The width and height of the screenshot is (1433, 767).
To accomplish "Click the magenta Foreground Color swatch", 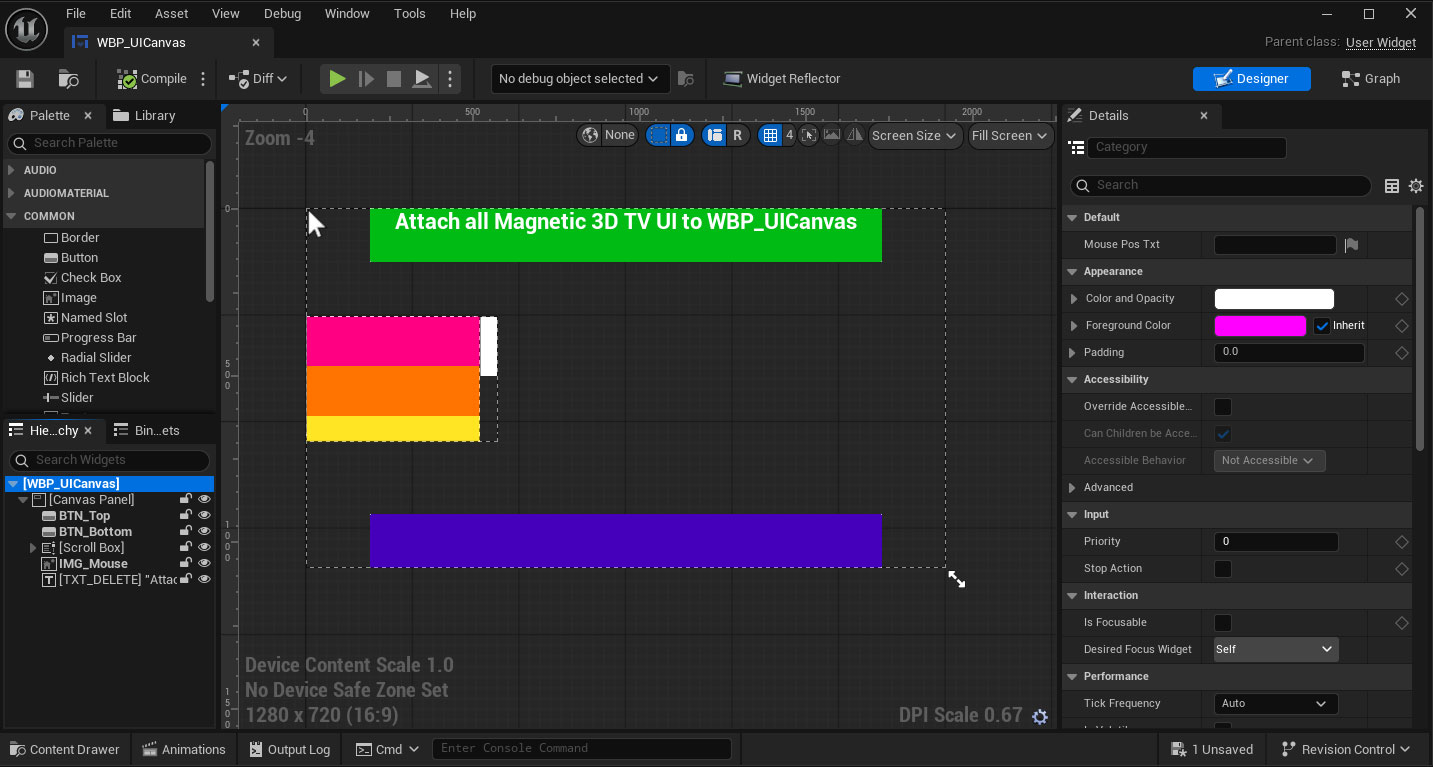I will 1260,325.
